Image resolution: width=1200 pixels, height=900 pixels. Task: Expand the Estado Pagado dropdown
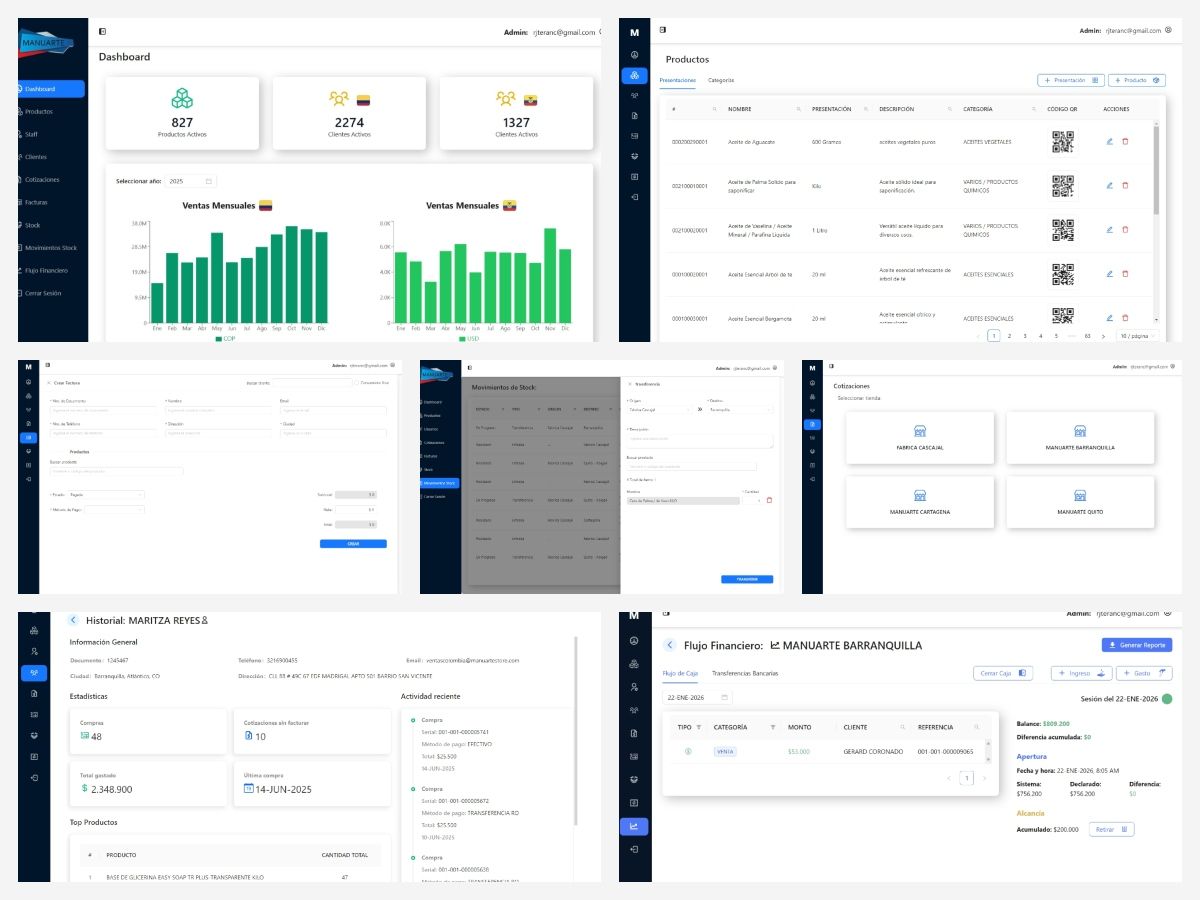click(x=106, y=494)
